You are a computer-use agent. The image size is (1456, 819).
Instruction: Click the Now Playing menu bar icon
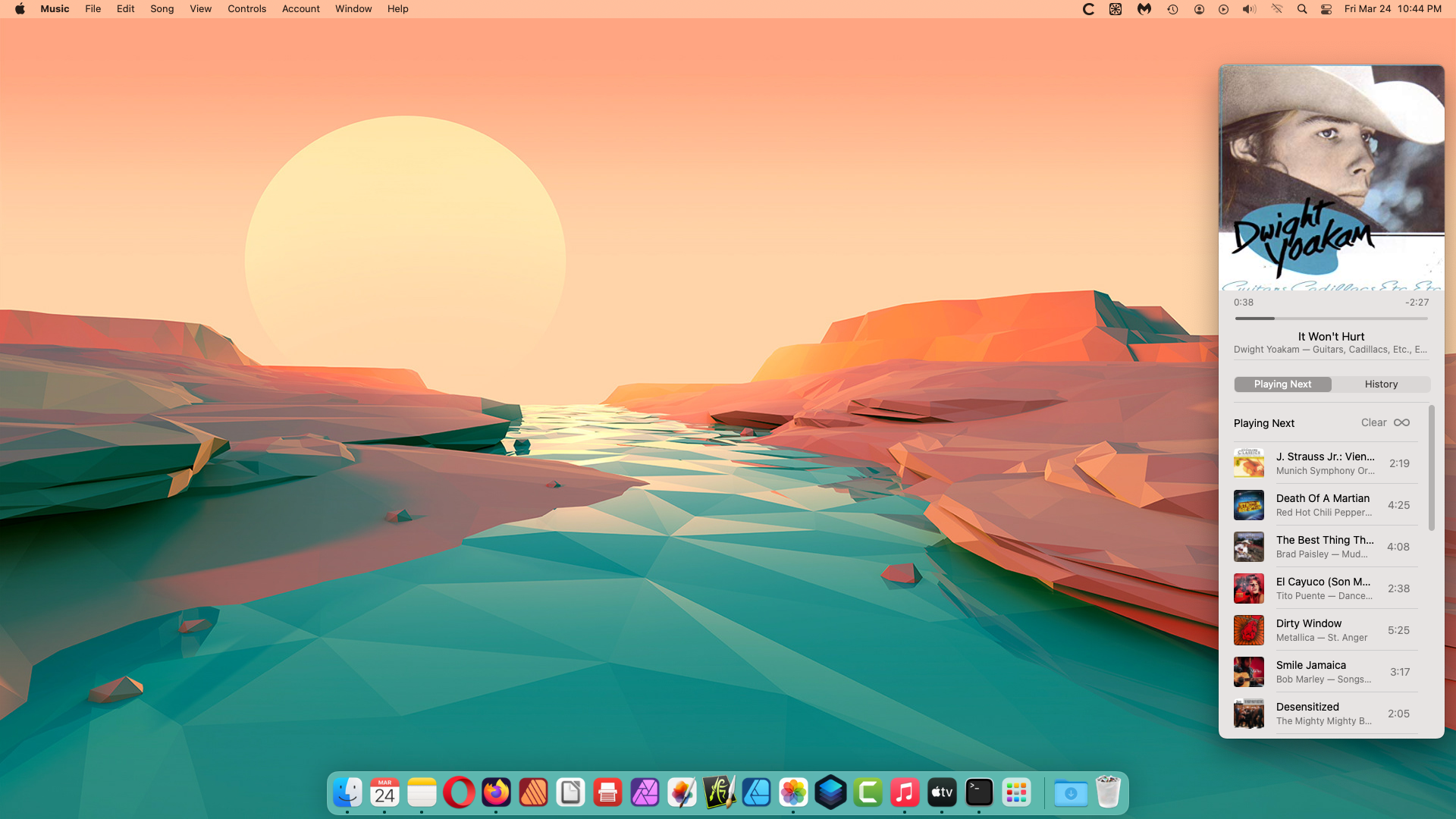1223,9
